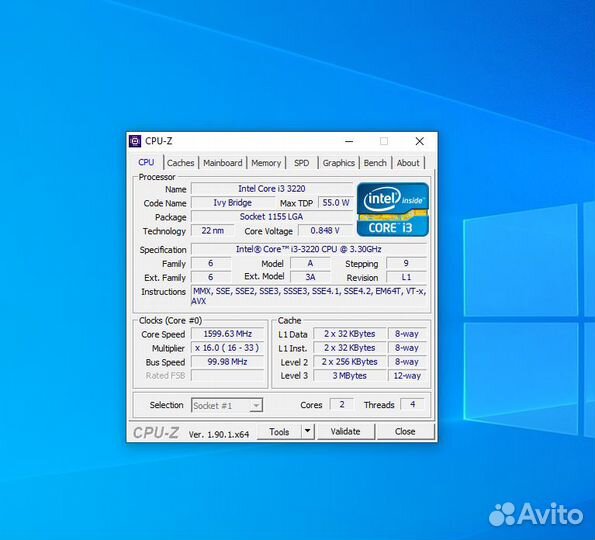This screenshot has width=595, height=540.
Task: Click the Max TDP value 55.0 W
Action: [x=335, y=203]
